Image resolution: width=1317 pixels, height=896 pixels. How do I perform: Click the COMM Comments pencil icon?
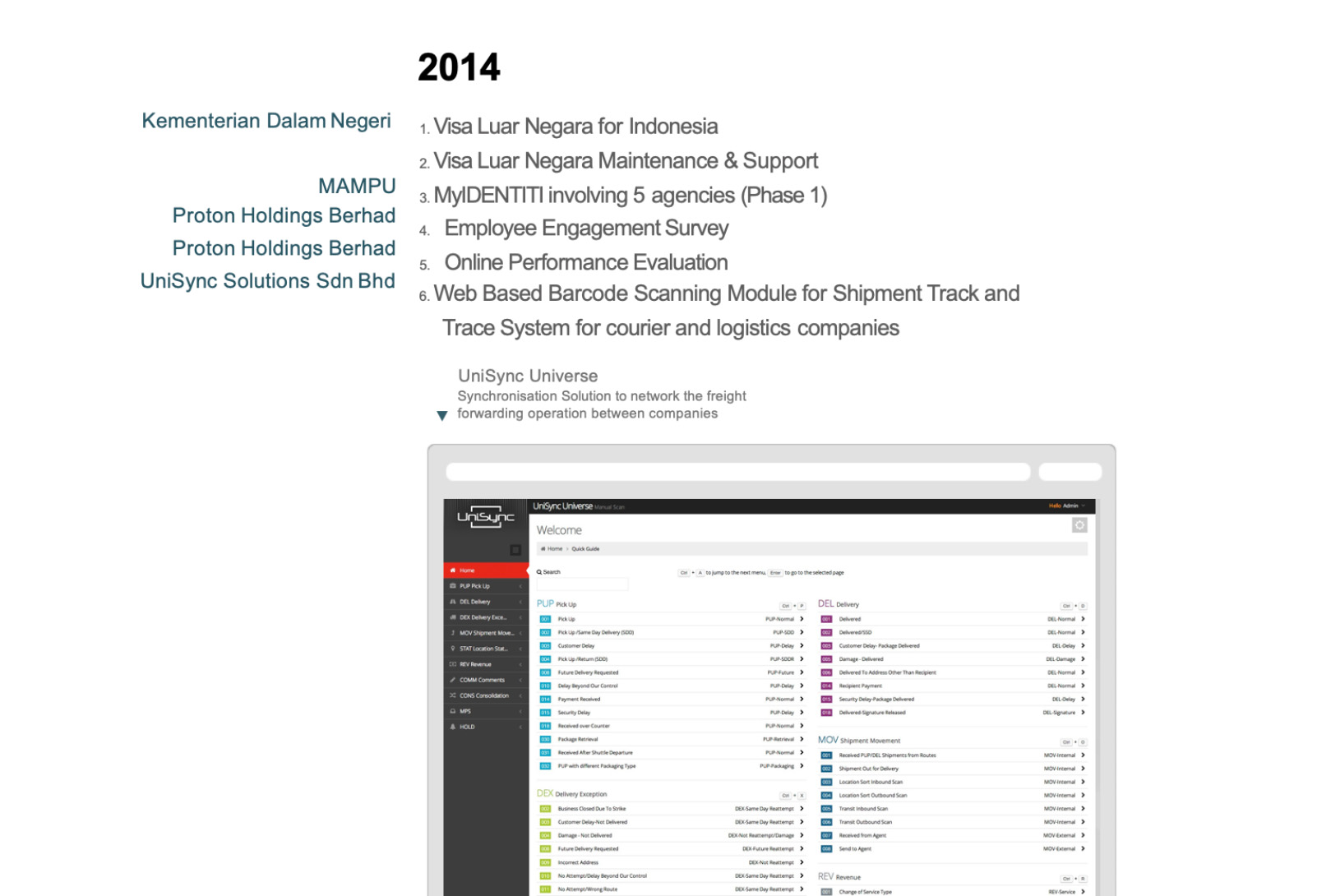(x=453, y=680)
